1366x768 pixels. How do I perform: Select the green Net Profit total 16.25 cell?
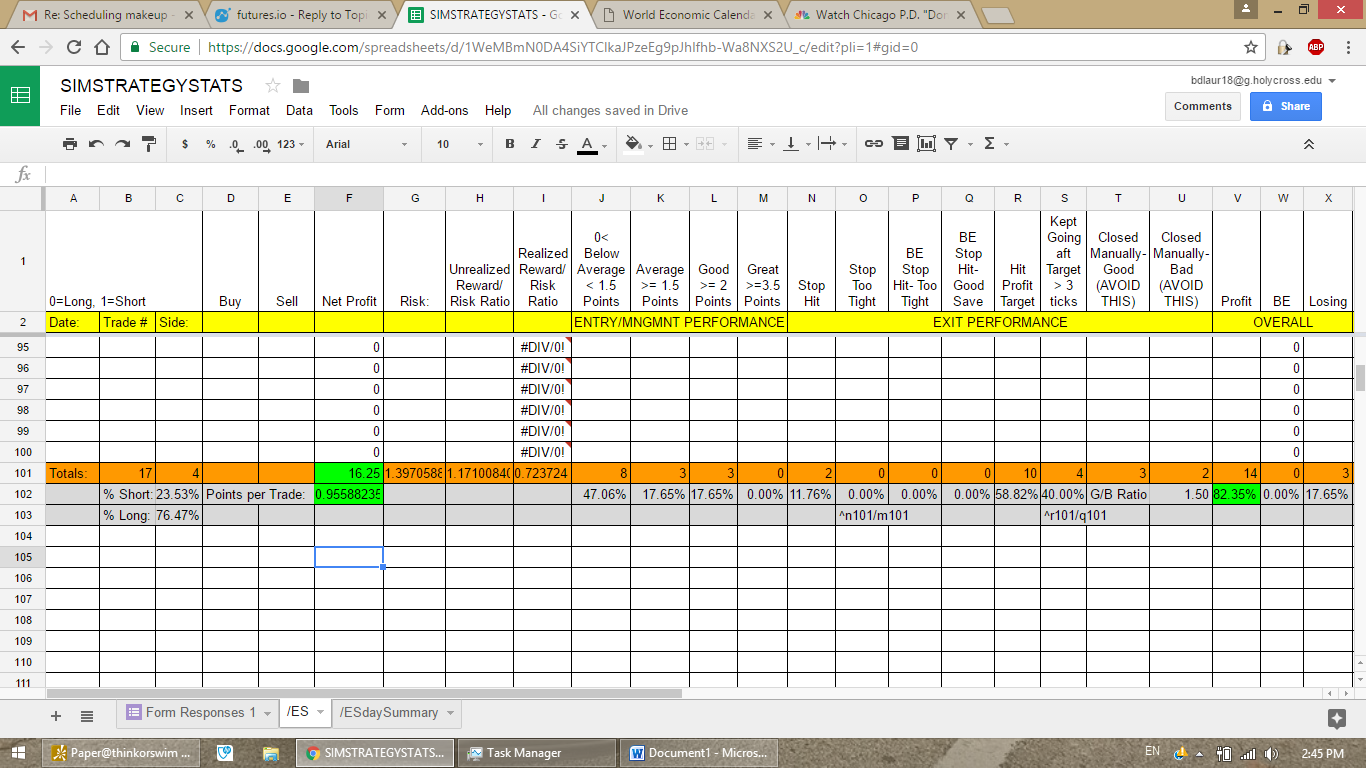[x=349, y=473]
